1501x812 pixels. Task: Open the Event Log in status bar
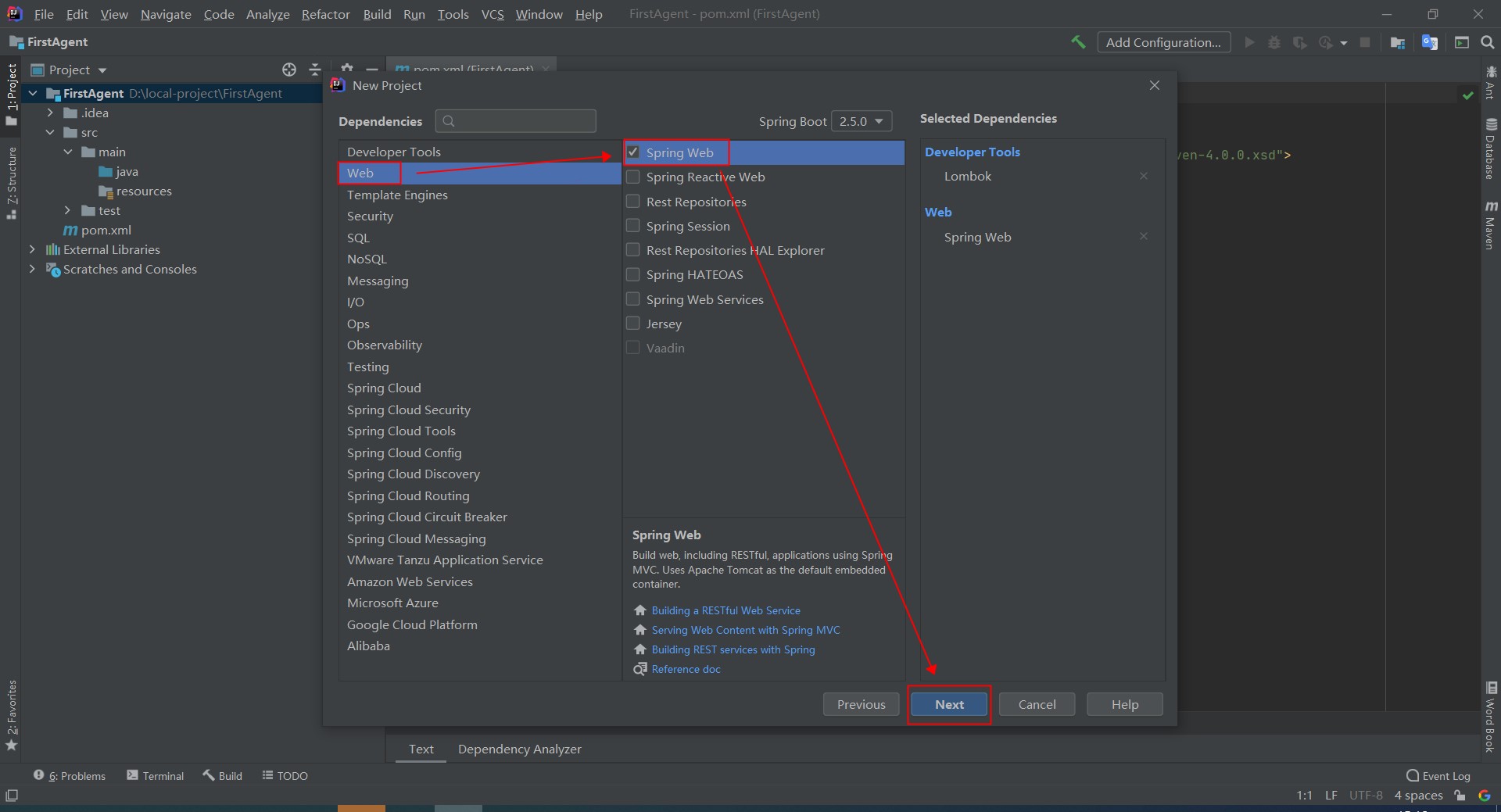(1438, 776)
